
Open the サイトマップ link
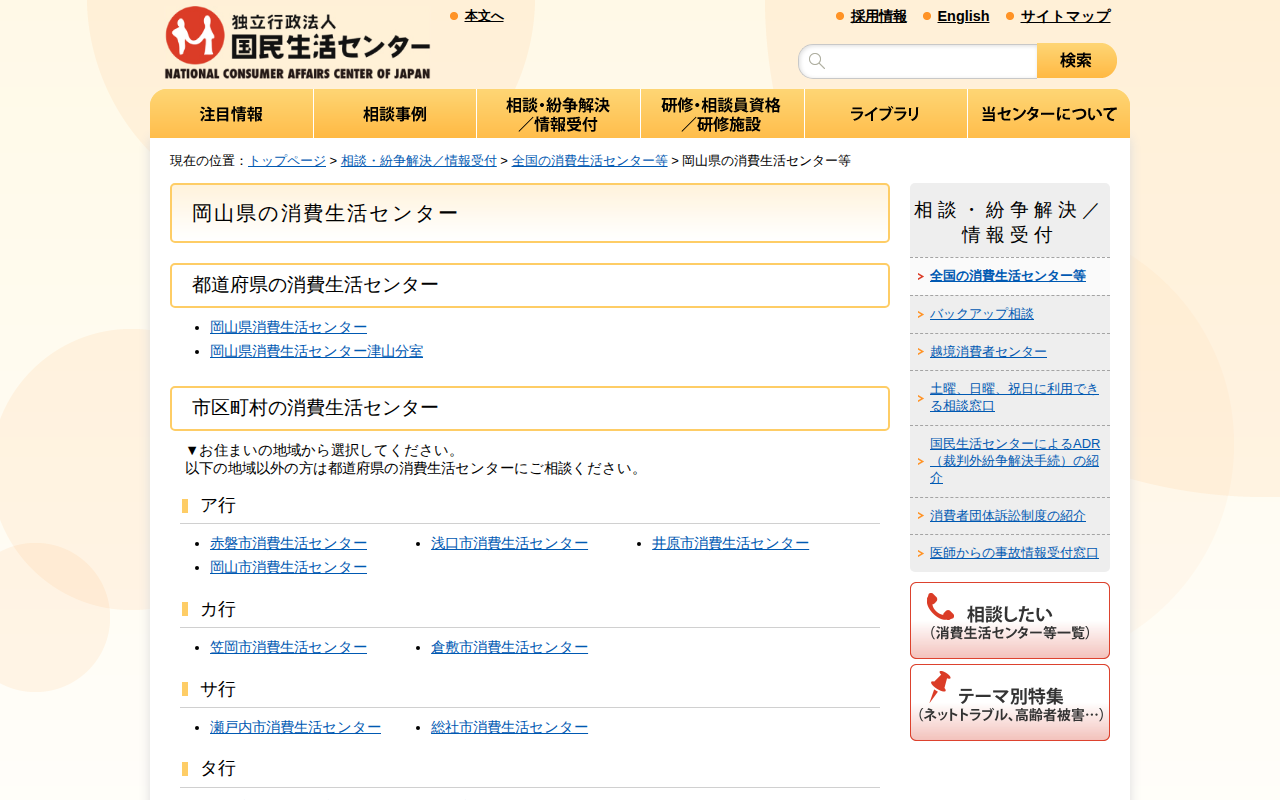1065,16
